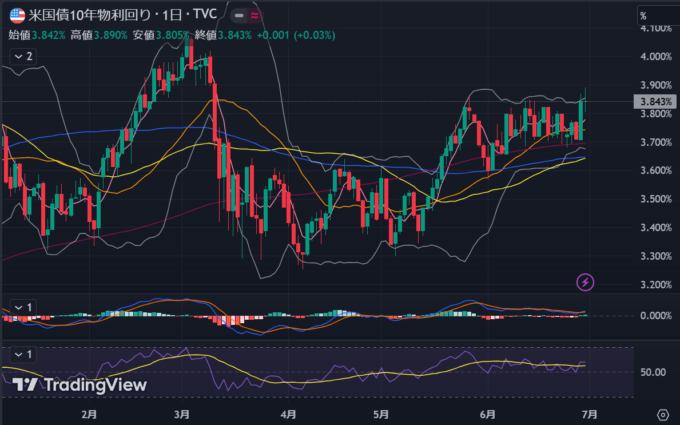The image size is (680, 425).
Task: Click the 2月 label on time axis
Action: pyautogui.click(x=89, y=412)
